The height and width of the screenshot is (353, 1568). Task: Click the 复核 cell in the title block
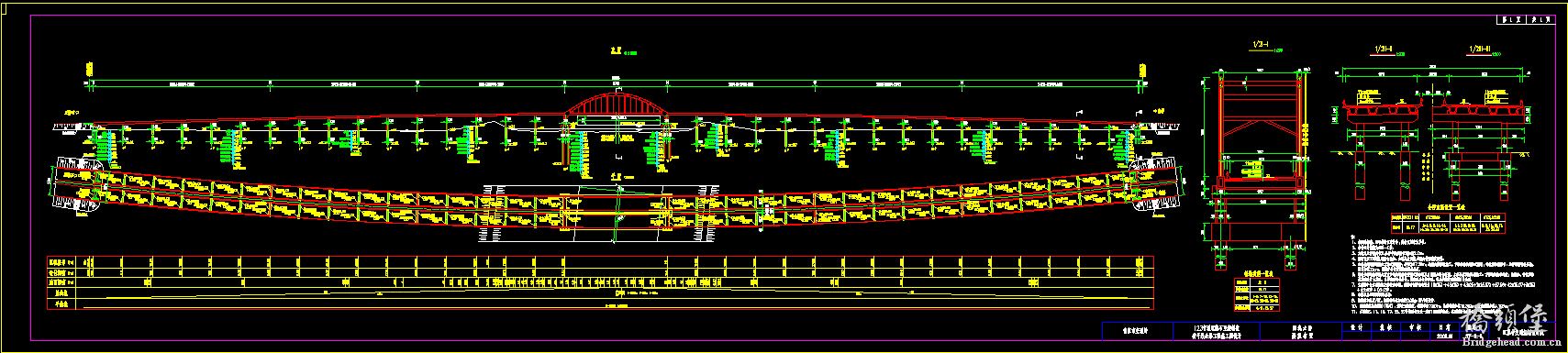(x=1385, y=327)
